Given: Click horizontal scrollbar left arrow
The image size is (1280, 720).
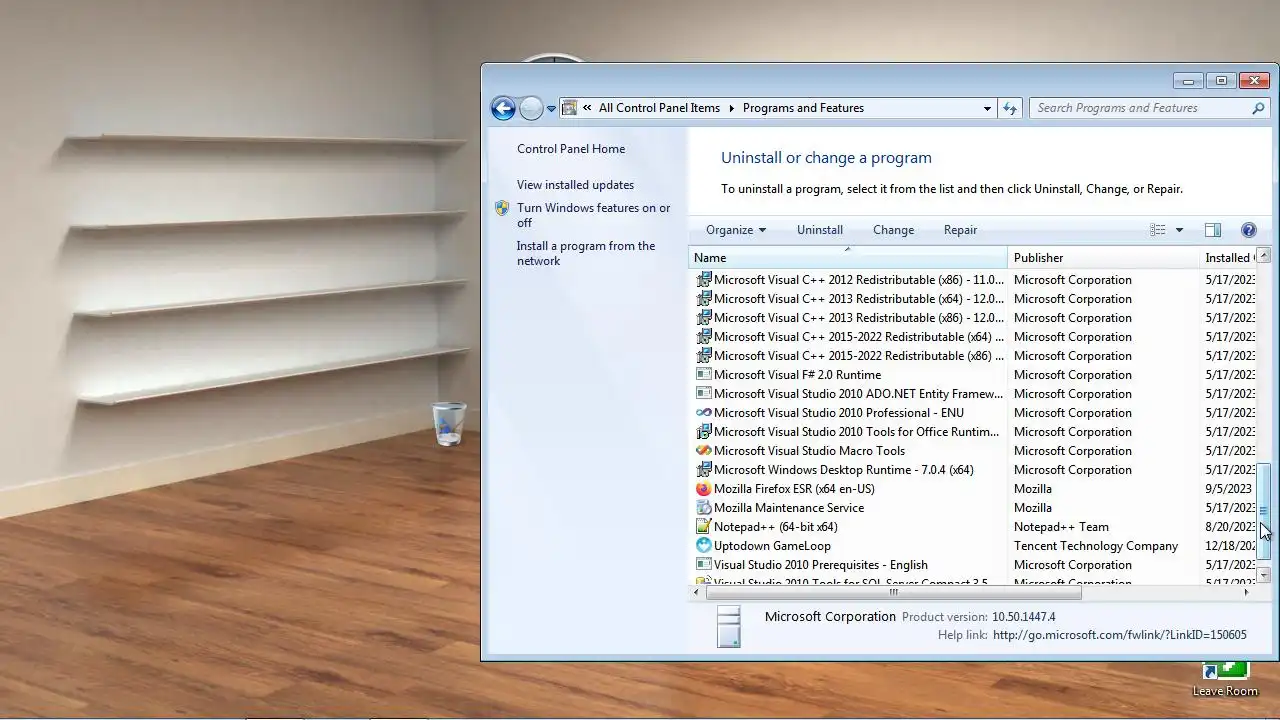Looking at the screenshot, I should pos(697,592).
